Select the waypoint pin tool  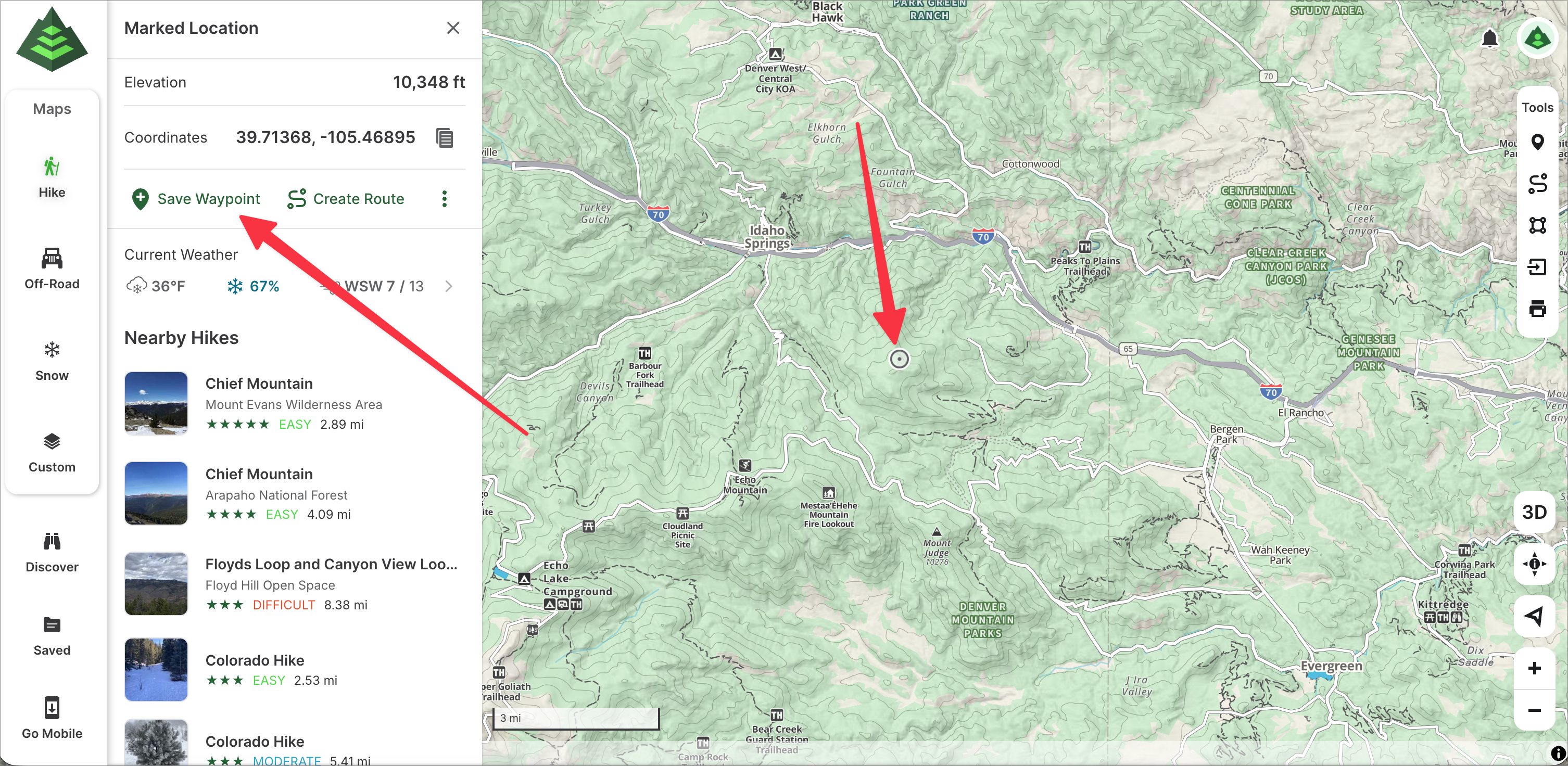[1537, 143]
